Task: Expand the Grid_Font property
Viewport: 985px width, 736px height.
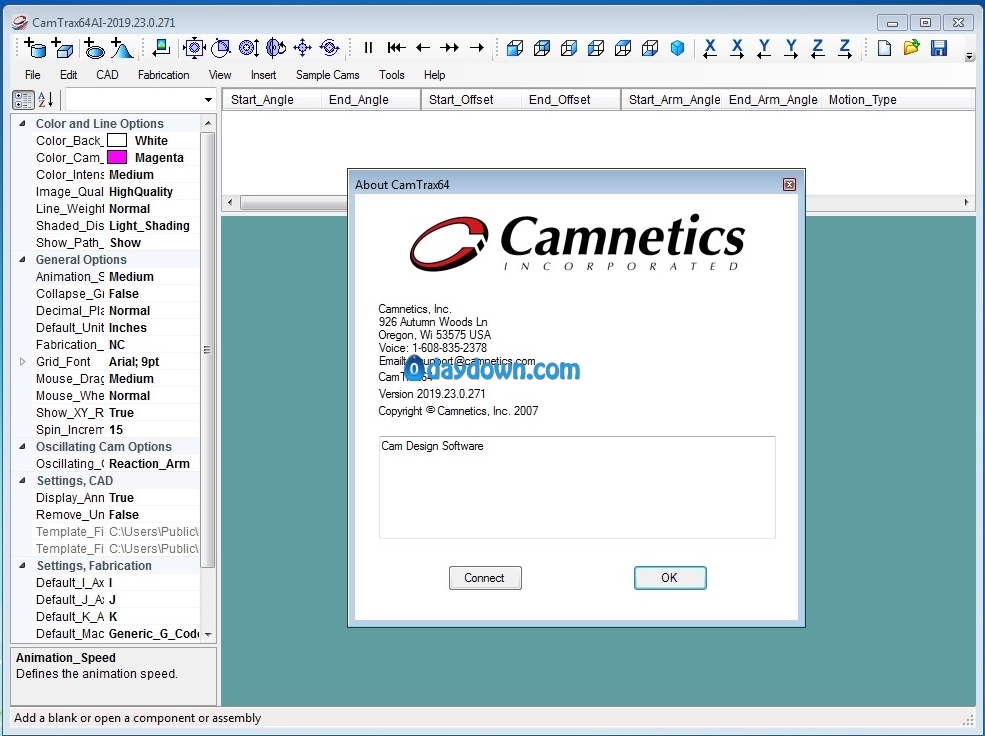Action: pyautogui.click(x=23, y=362)
